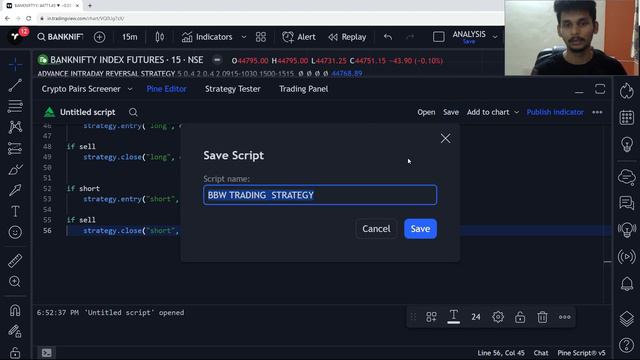This screenshot has height=360, width=640.
Task: Open drawing toolbar templates icon
Action: tap(431, 317)
